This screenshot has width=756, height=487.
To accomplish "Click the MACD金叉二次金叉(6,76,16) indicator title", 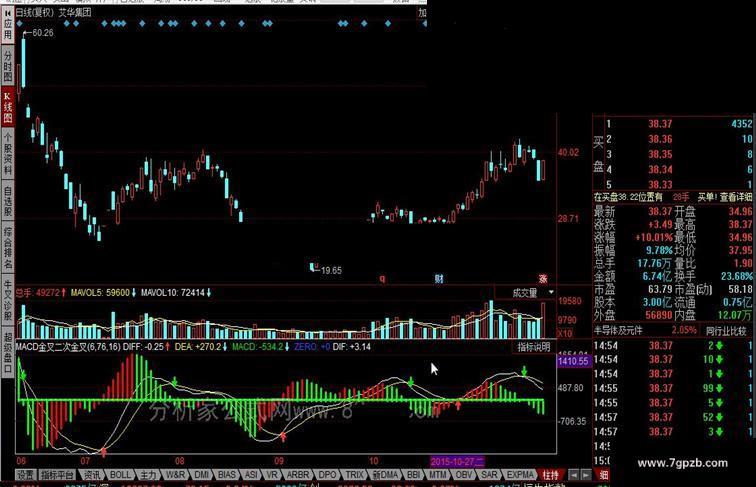I will coord(68,347).
